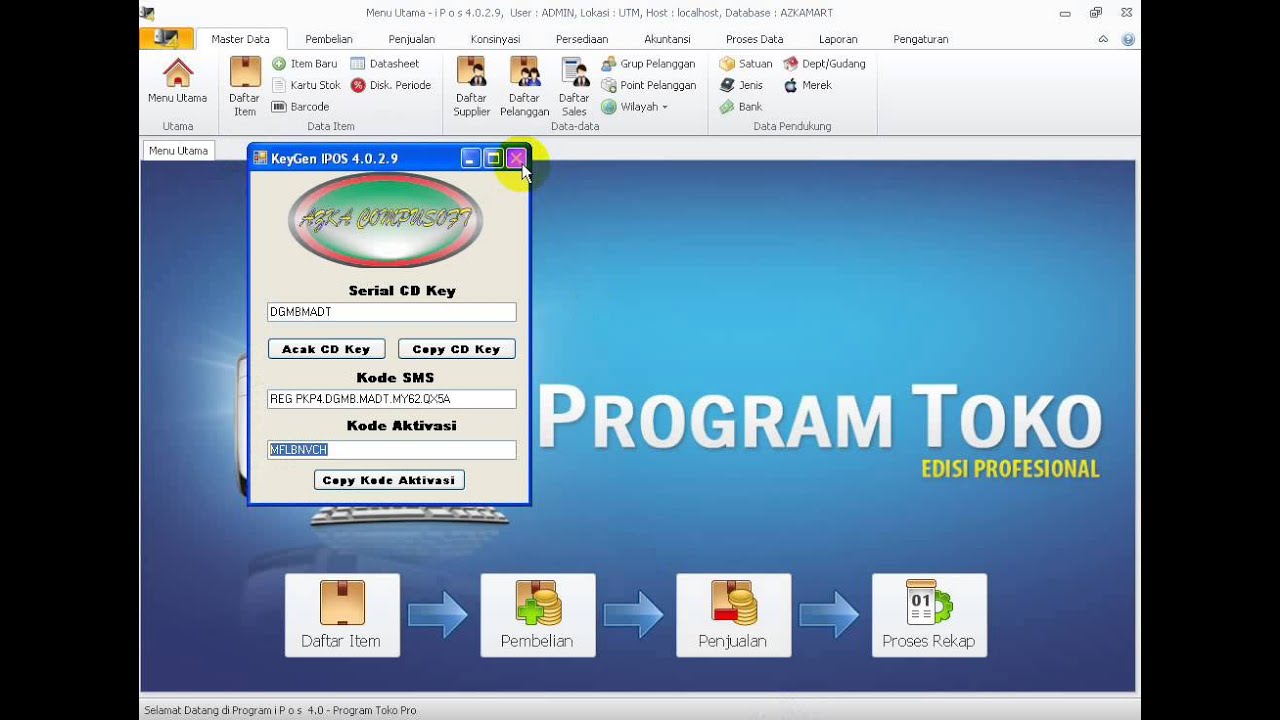
Task: Switch to the Persediaan ribbon tab
Action: click(x=582, y=39)
